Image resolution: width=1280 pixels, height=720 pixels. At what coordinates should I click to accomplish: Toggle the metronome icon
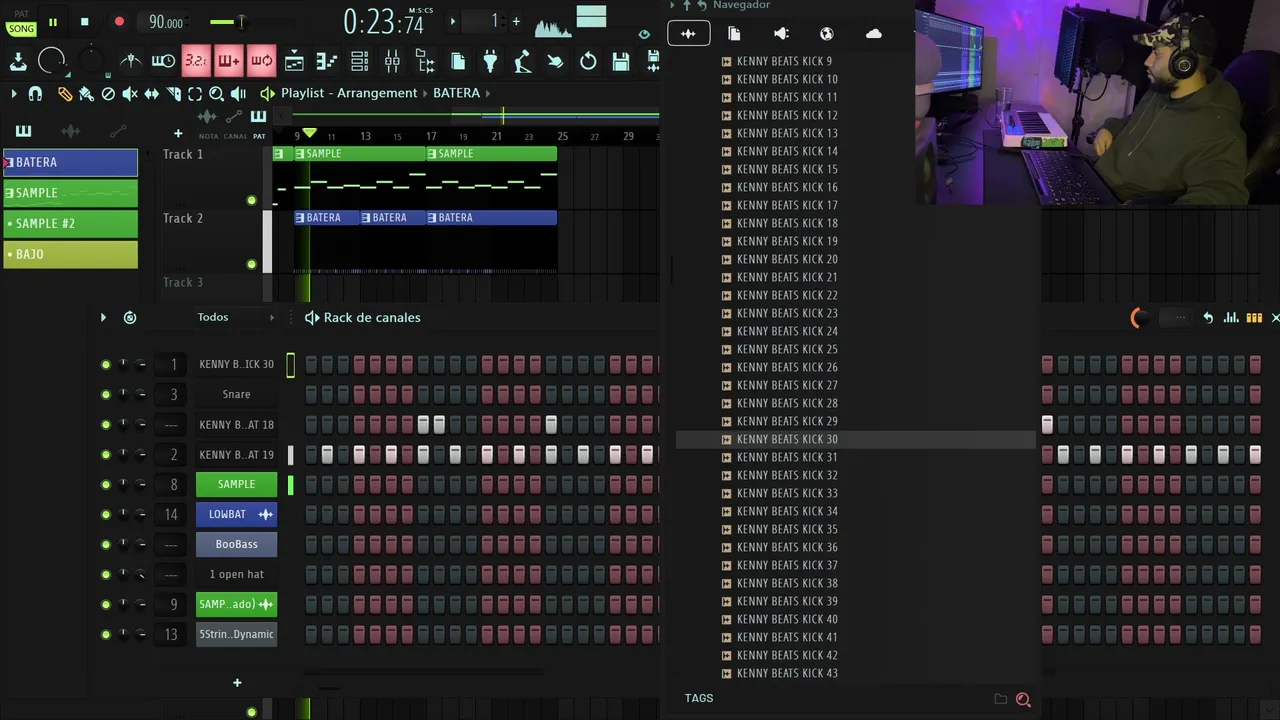pyautogui.click(x=131, y=61)
